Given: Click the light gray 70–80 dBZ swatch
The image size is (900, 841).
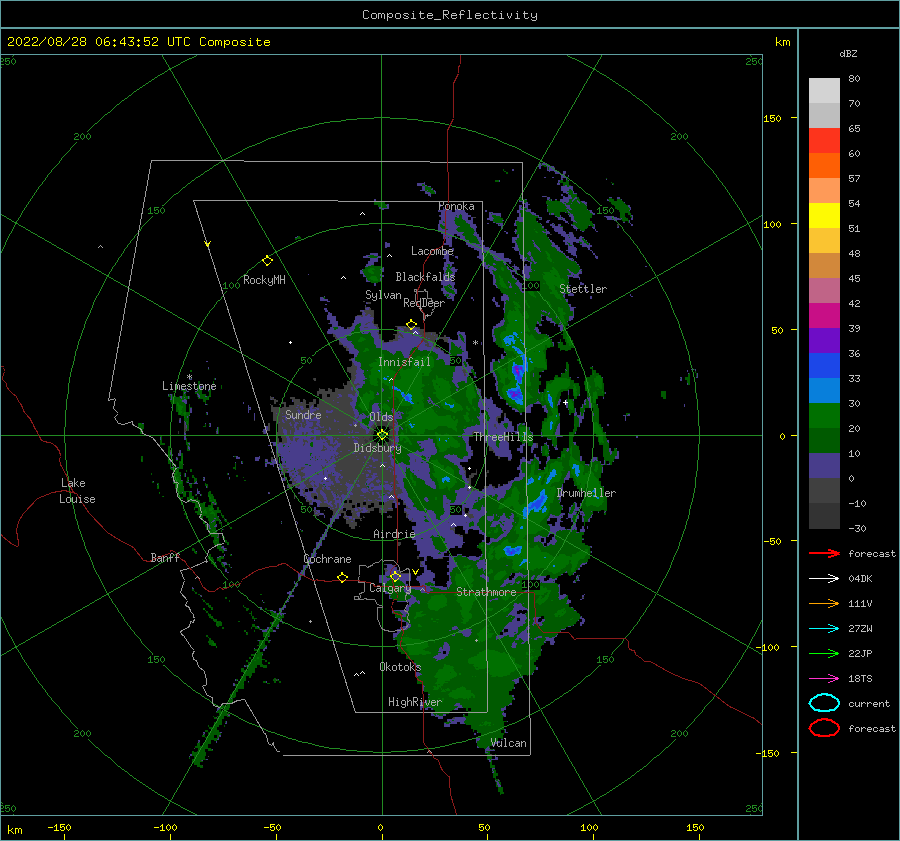Looking at the screenshot, I should click(x=824, y=91).
